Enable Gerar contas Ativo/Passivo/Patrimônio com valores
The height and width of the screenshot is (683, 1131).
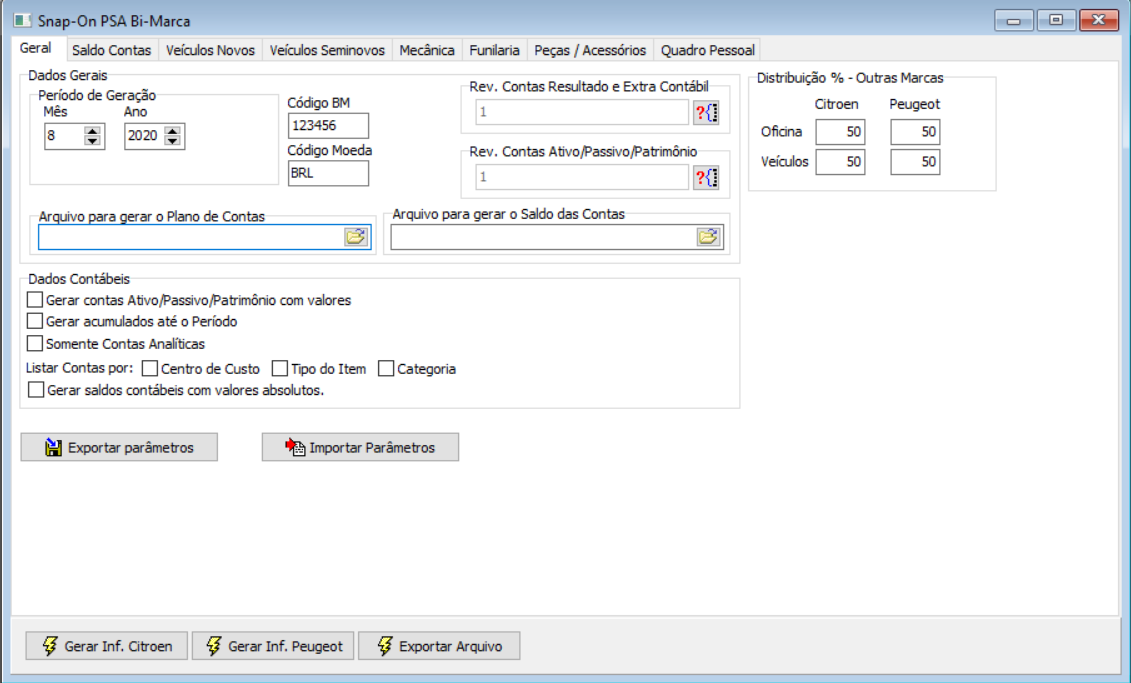35,299
